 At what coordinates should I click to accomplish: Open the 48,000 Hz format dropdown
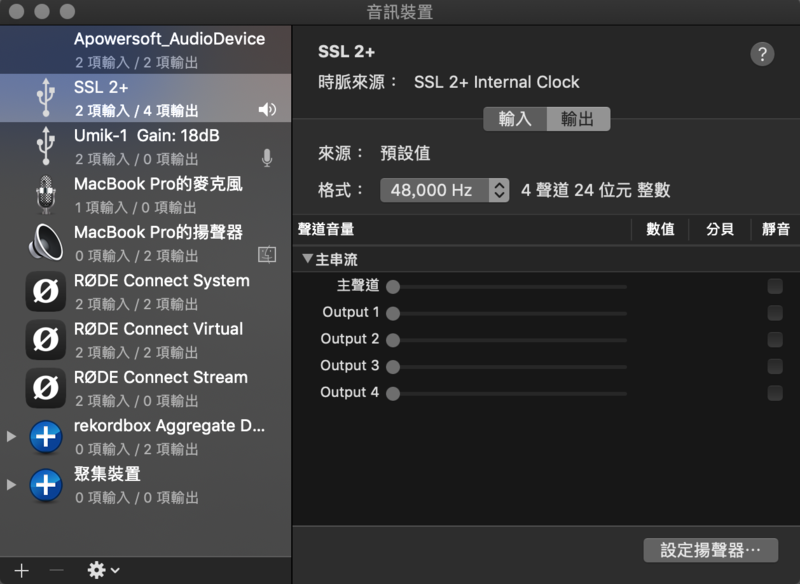click(x=445, y=190)
